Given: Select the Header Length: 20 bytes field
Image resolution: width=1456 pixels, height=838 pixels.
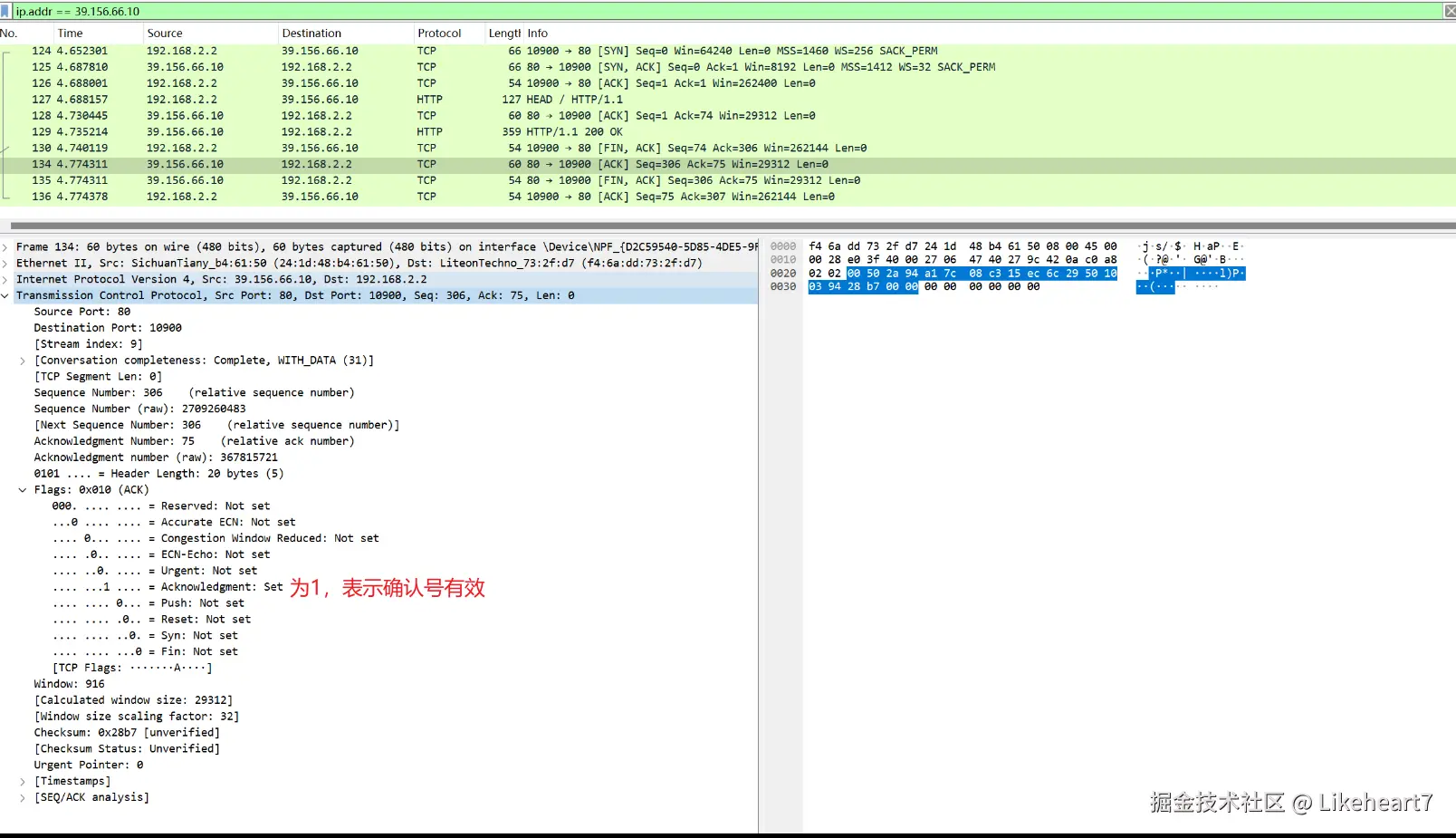Looking at the screenshot, I should click(x=159, y=474).
